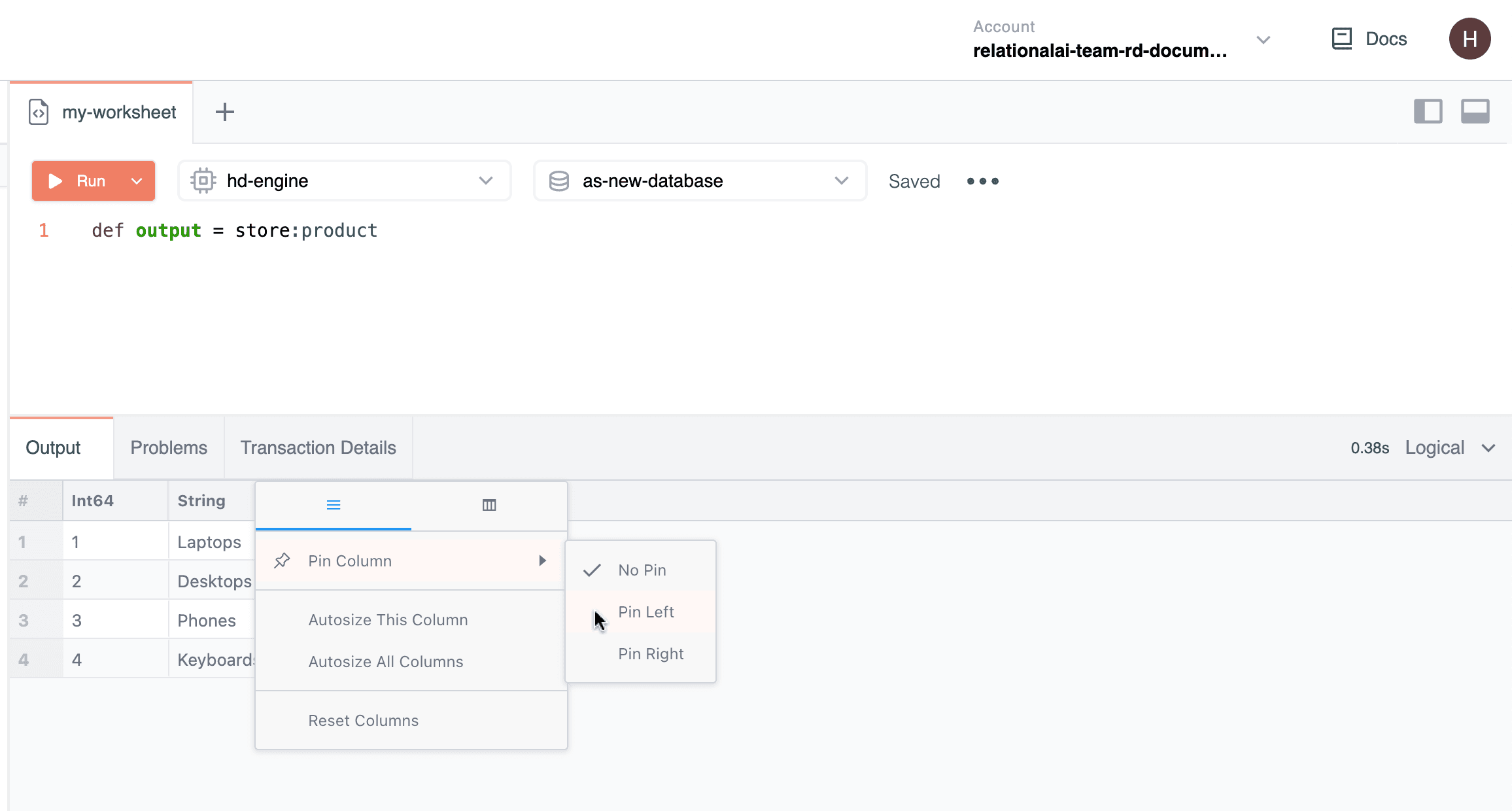
Task: Toggle the bottom panel layout icon
Action: [1475, 111]
